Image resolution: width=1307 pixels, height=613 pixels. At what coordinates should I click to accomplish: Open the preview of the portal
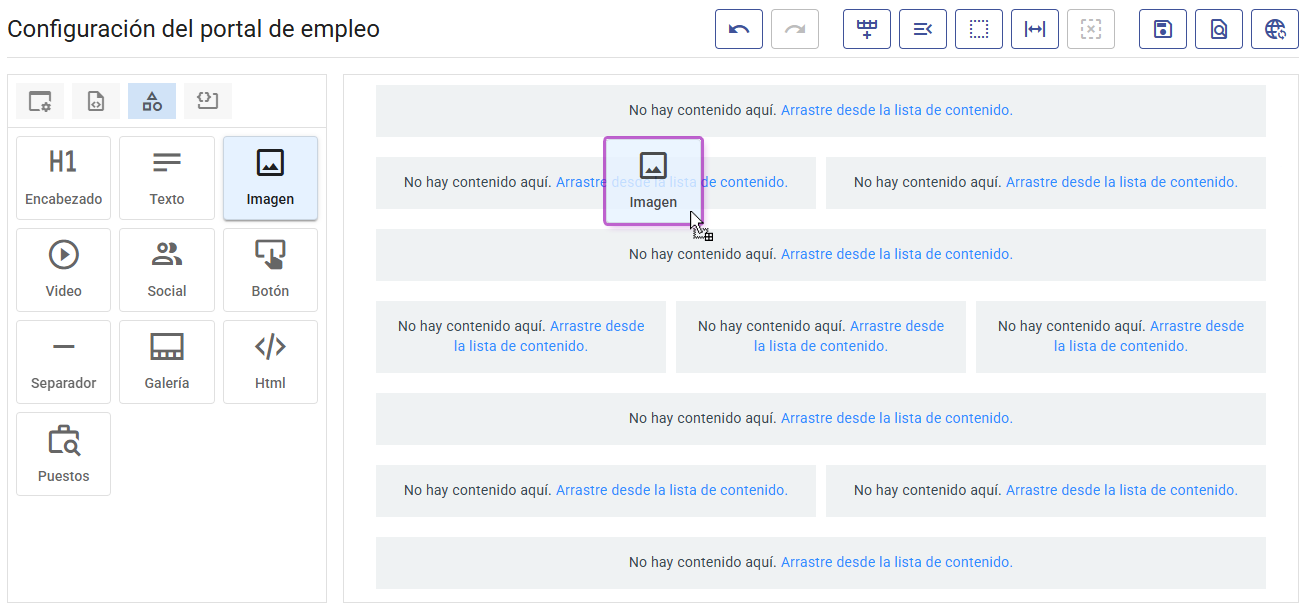pyautogui.click(x=1218, y=29)
